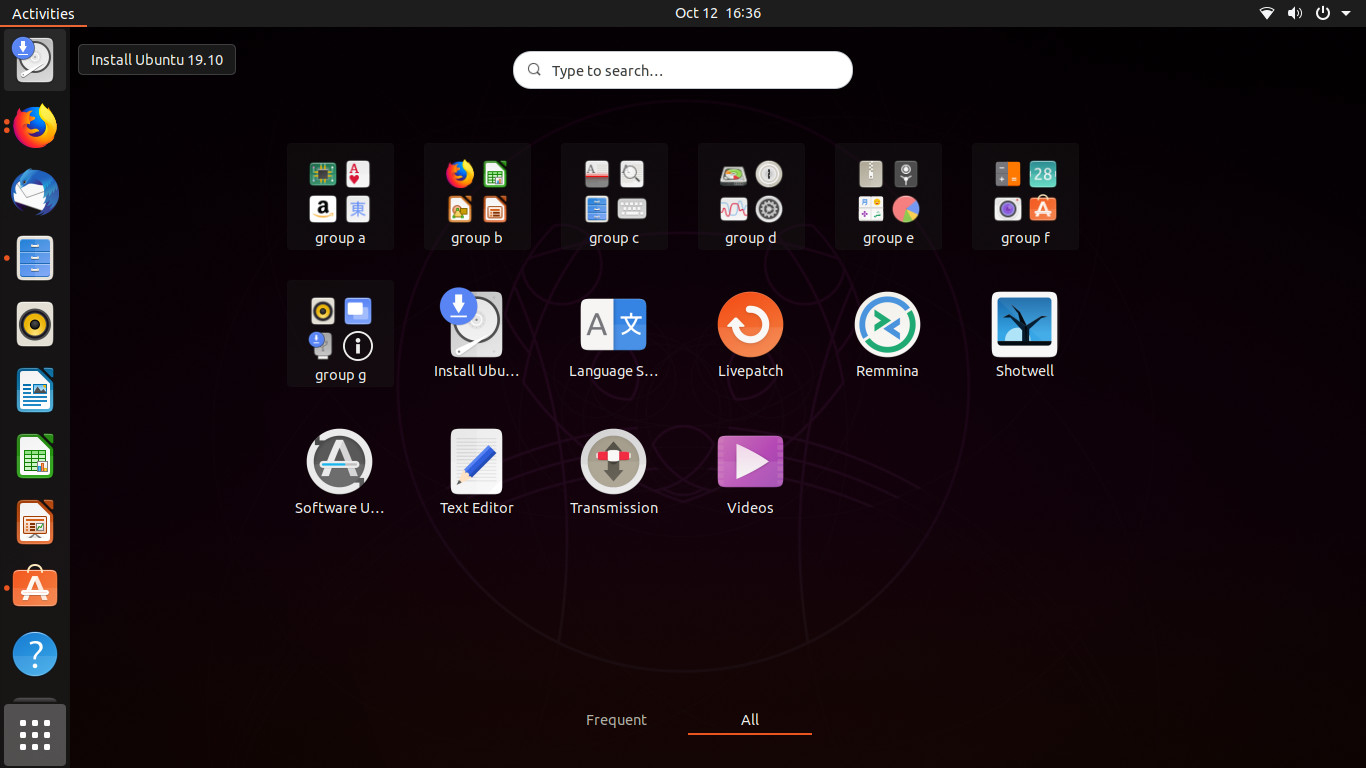Switch to the Frequent tab
The width and height of the screenshot is (1366, 768).
[616, 720]
